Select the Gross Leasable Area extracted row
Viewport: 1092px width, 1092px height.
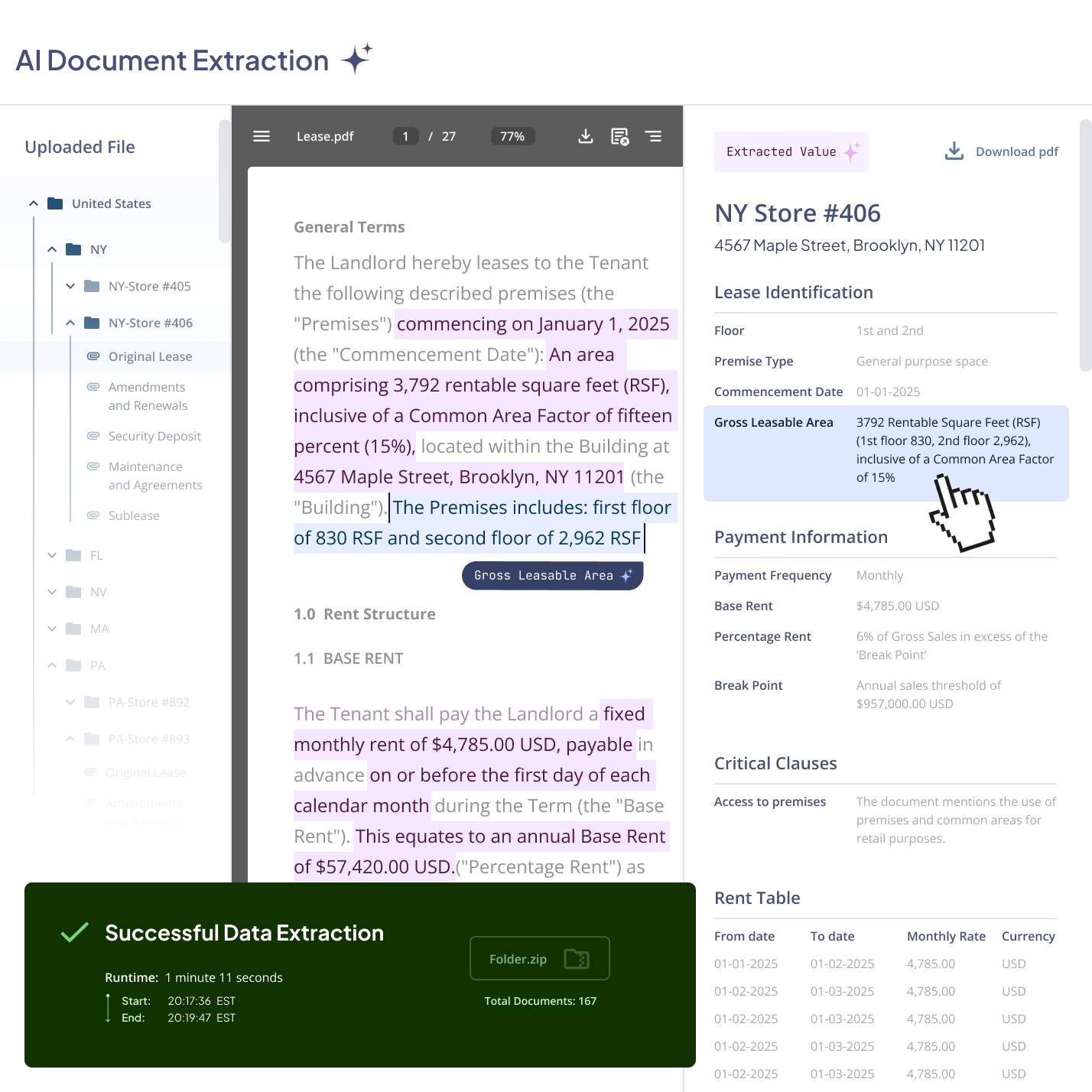(x=886, y=453)
